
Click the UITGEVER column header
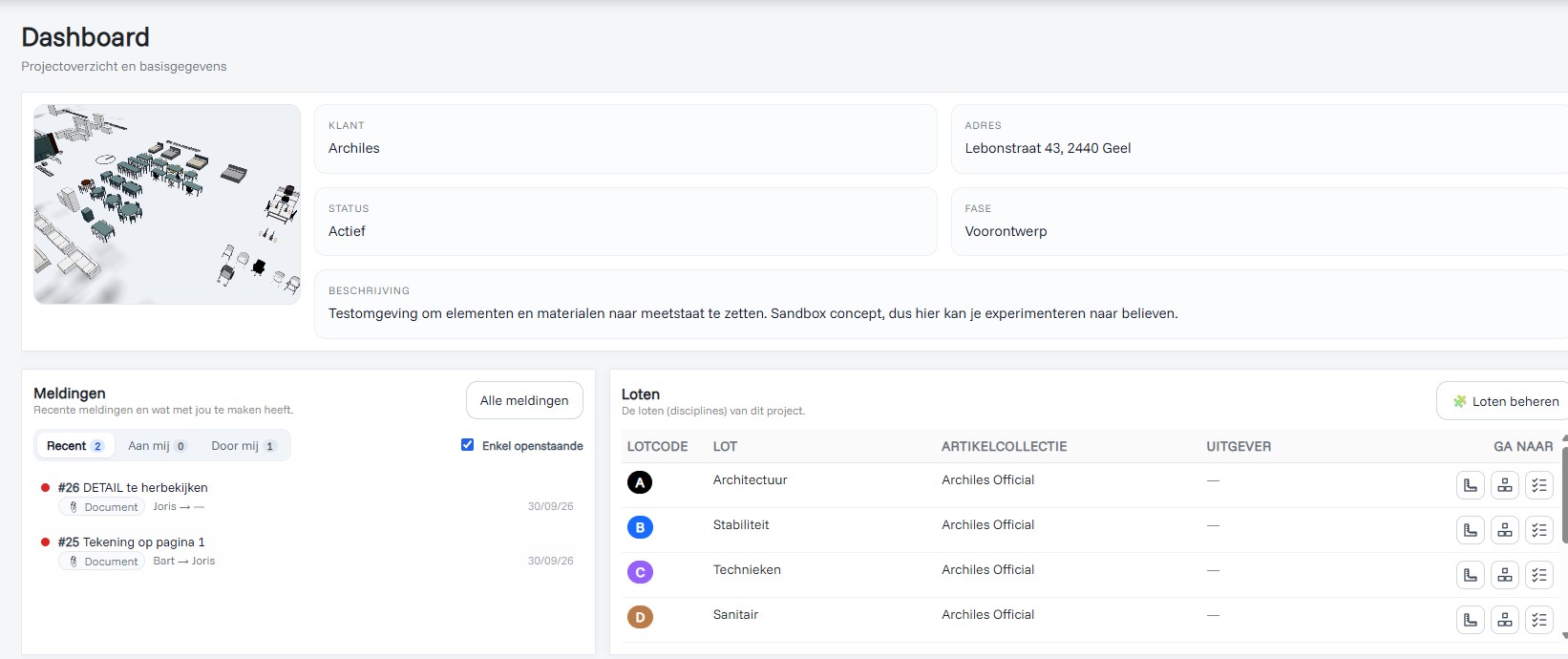(1239, 446)
